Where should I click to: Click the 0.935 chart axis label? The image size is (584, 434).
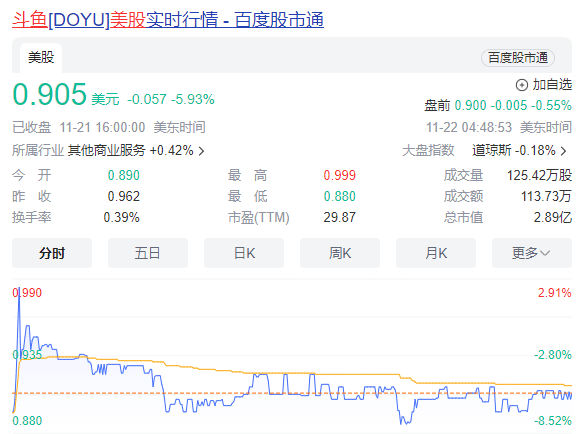pyautogui.click(x=27, y=355)
